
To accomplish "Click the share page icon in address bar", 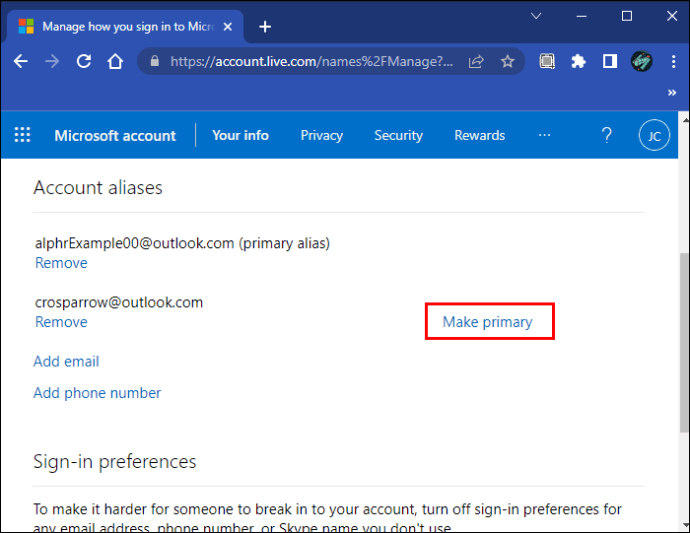I will pos(477,61).
